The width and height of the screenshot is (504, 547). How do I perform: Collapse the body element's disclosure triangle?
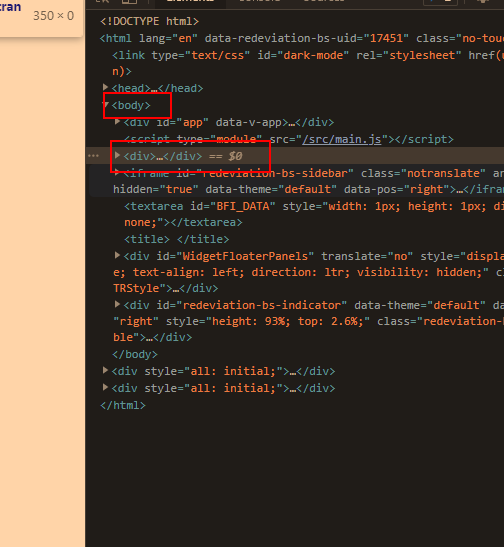(x=106, y=104)
